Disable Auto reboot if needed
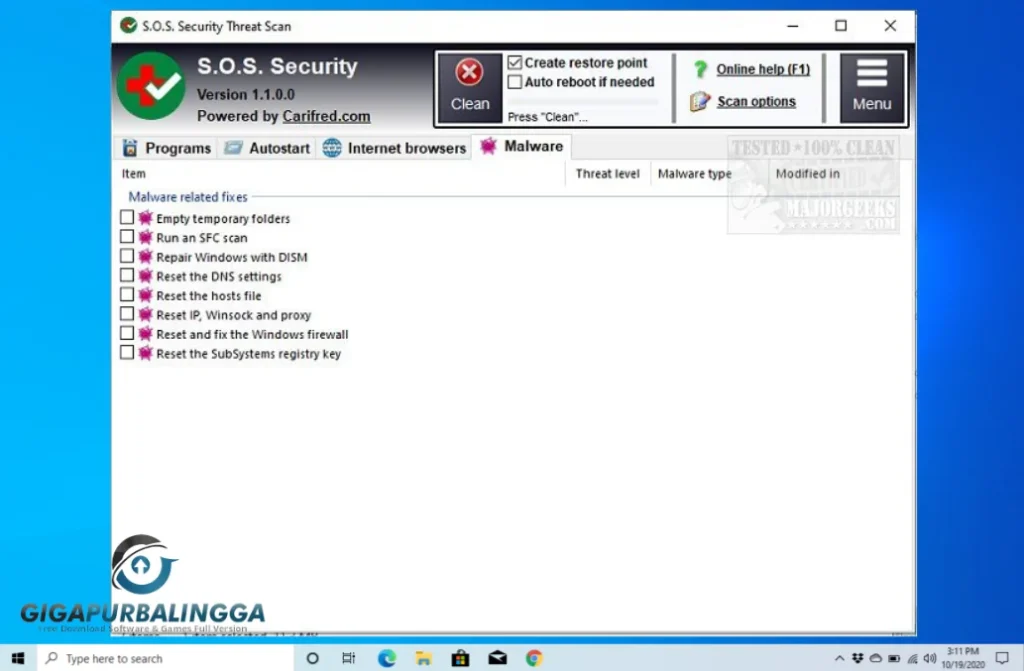Image resolution: width=1024 pixels, height=671 pixels. click(x=514, y=82)
